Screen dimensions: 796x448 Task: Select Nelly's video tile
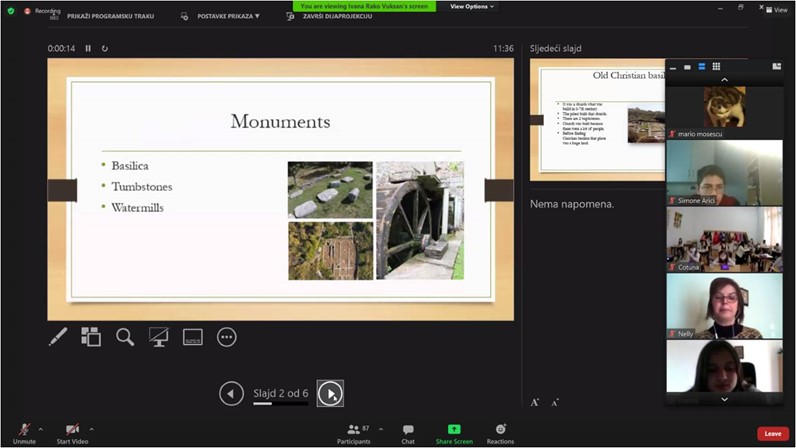(724, 306)
